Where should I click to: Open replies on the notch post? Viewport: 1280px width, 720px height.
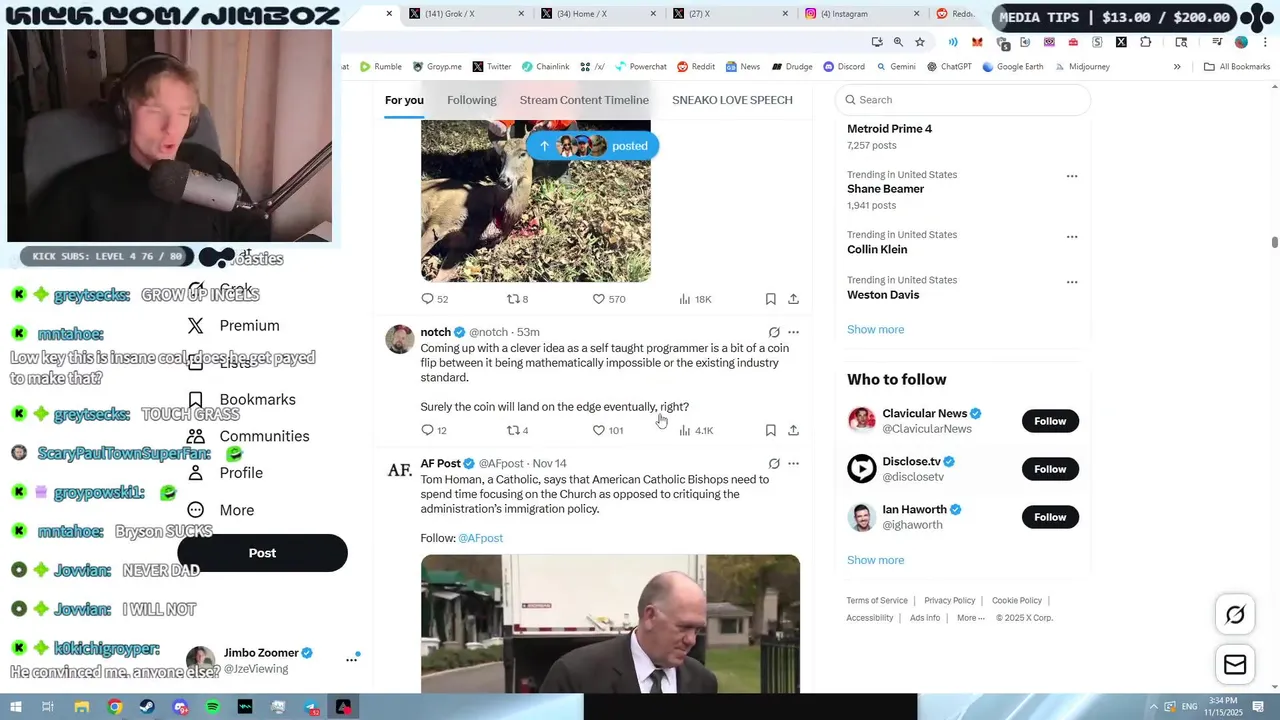434,430
